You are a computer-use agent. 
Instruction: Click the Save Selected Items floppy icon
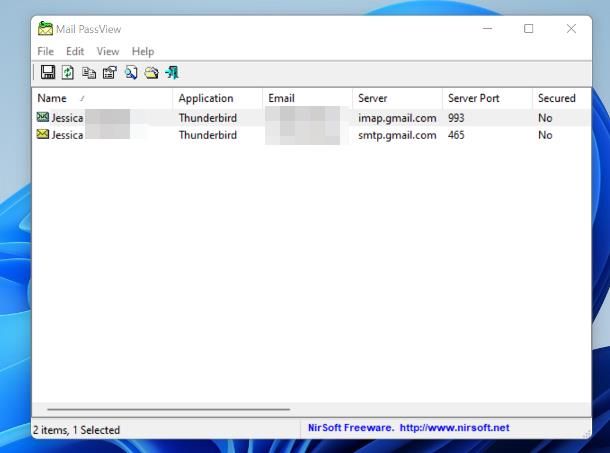tap(48, 72)
